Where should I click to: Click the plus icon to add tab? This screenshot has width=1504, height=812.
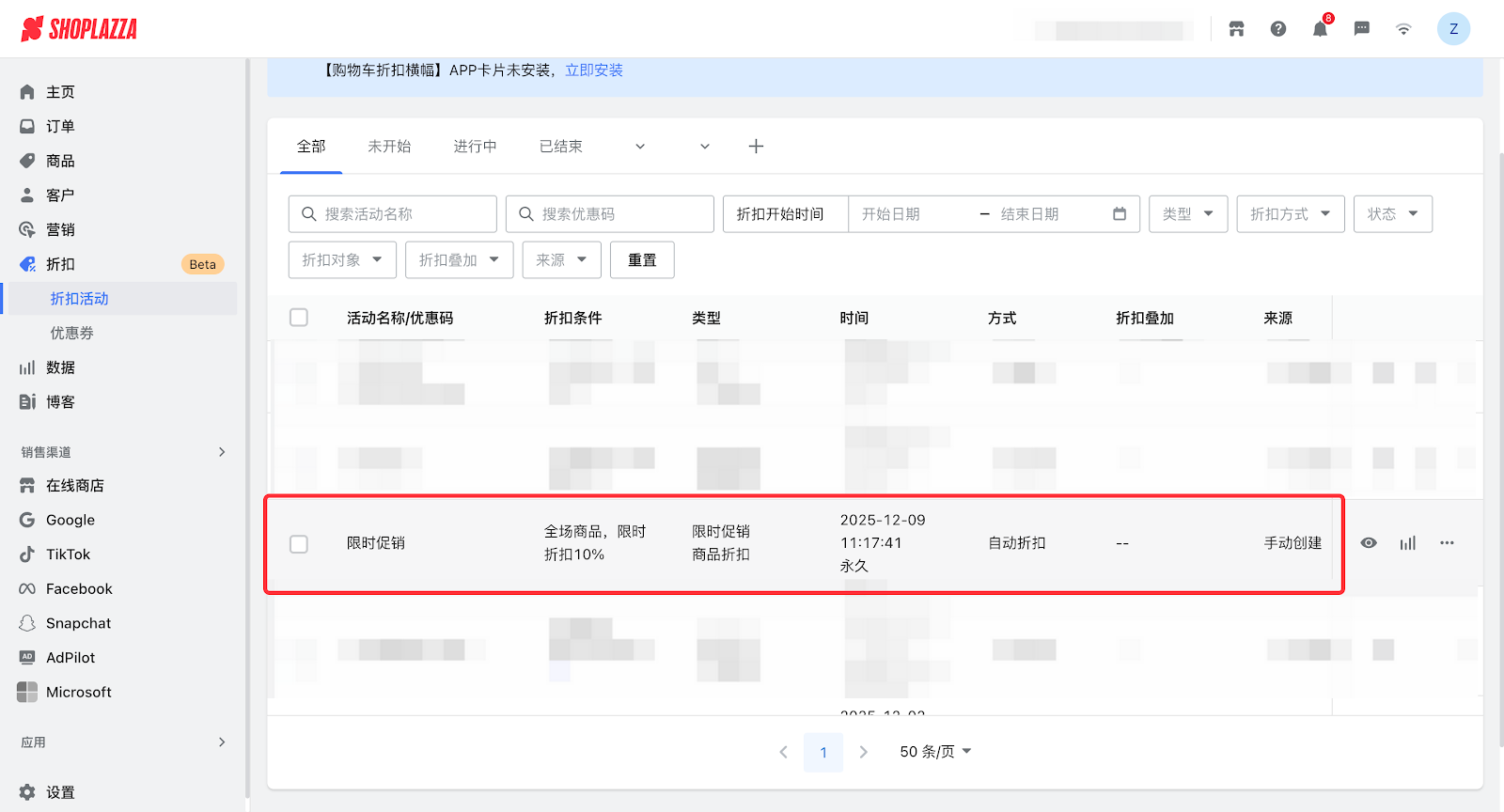(756, 147)
